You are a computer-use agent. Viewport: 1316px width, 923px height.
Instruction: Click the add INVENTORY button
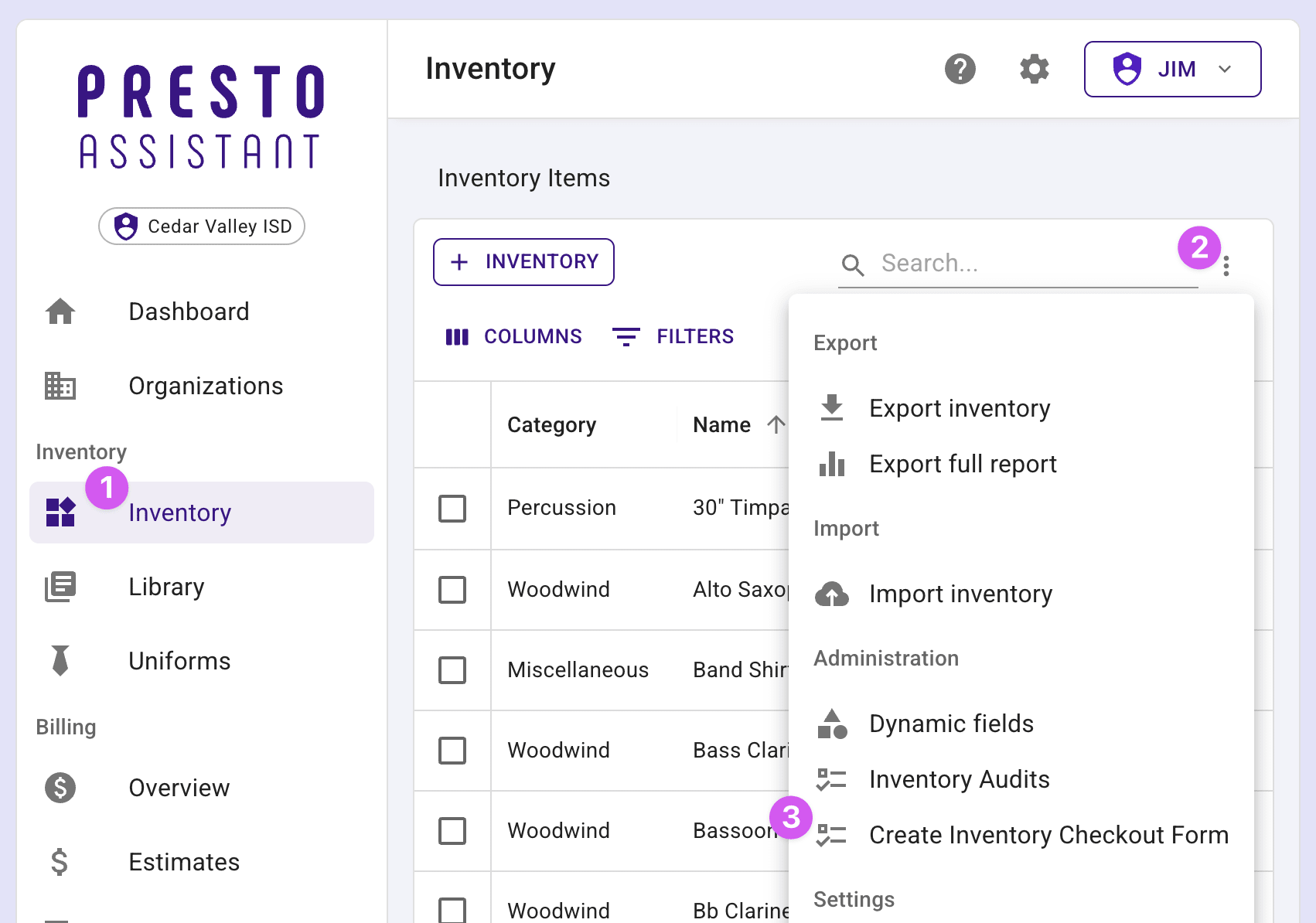523,262
